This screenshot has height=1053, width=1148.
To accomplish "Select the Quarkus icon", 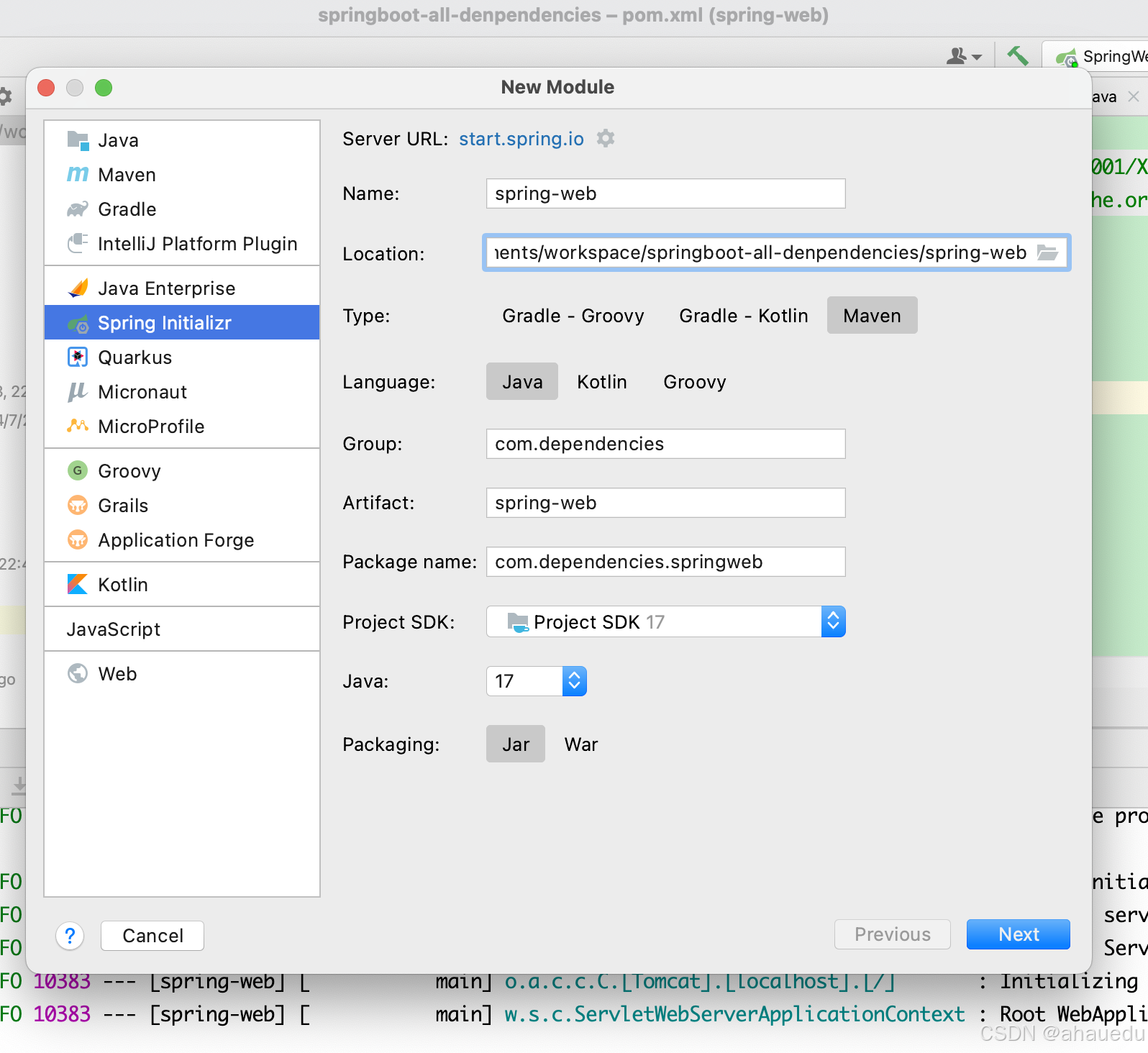I will (x=78, y=357).
